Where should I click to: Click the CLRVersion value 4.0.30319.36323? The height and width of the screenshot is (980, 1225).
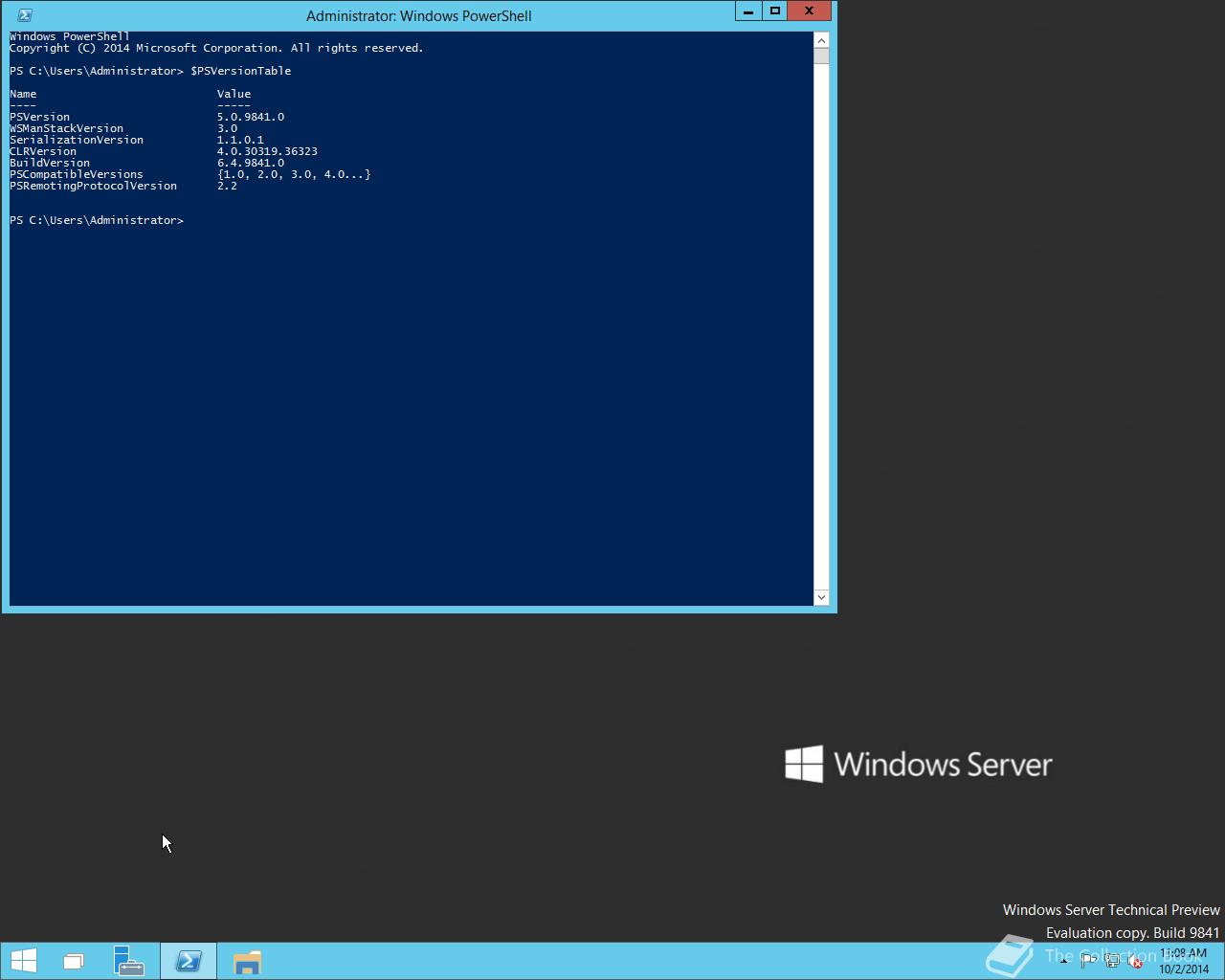tap(267, 151)
